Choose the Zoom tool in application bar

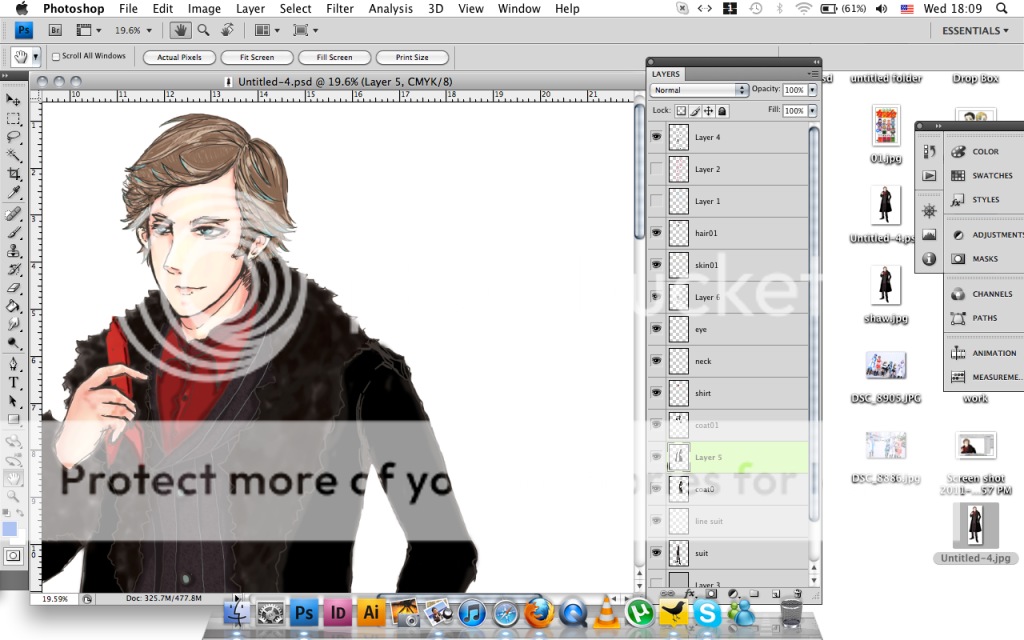coord(204,30)
